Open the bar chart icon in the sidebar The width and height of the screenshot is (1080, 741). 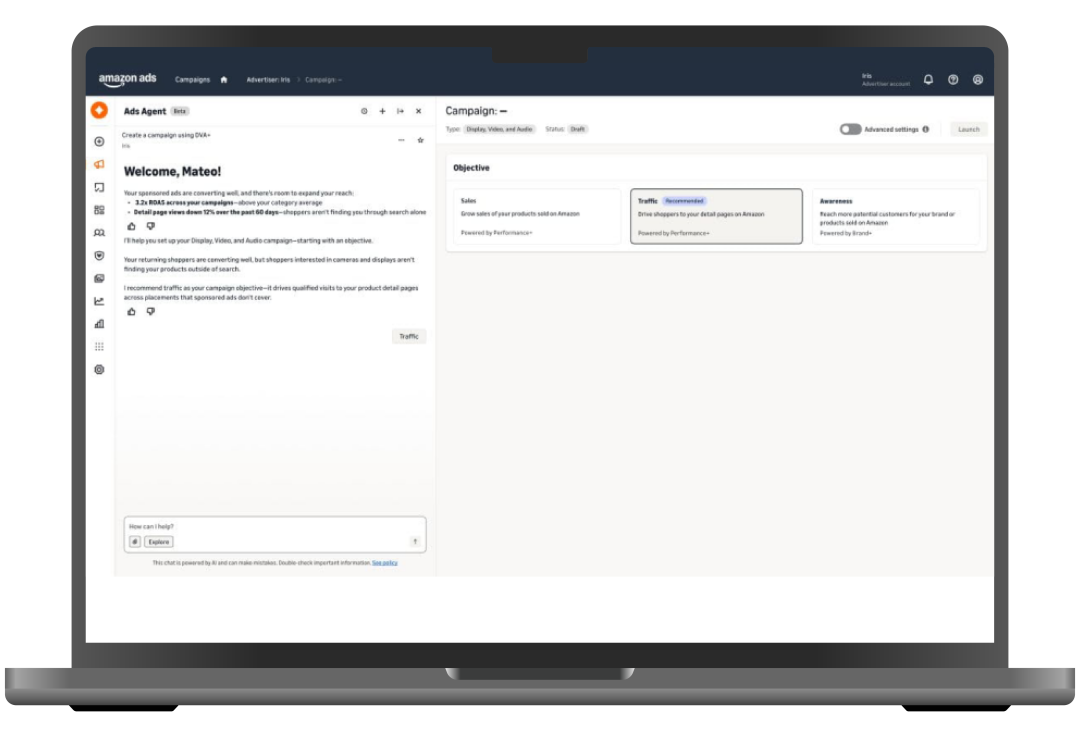coord(99,324)
